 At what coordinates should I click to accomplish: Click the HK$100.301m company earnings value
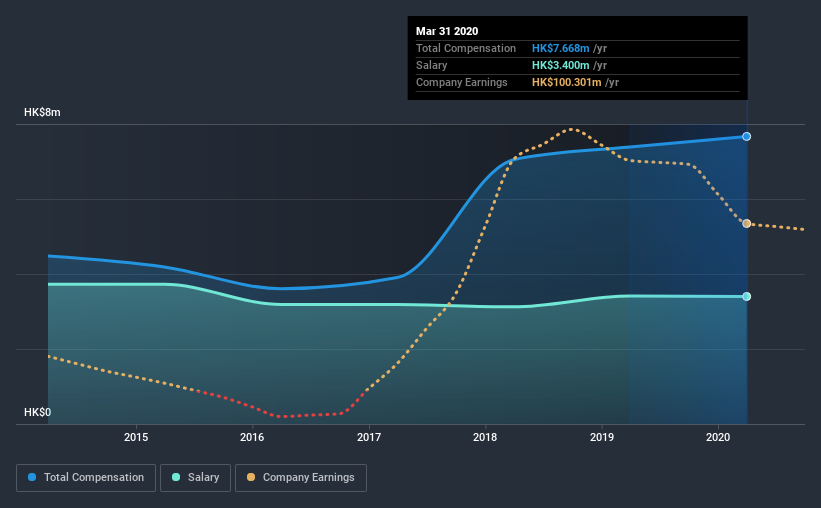click(x=567, y=82)
